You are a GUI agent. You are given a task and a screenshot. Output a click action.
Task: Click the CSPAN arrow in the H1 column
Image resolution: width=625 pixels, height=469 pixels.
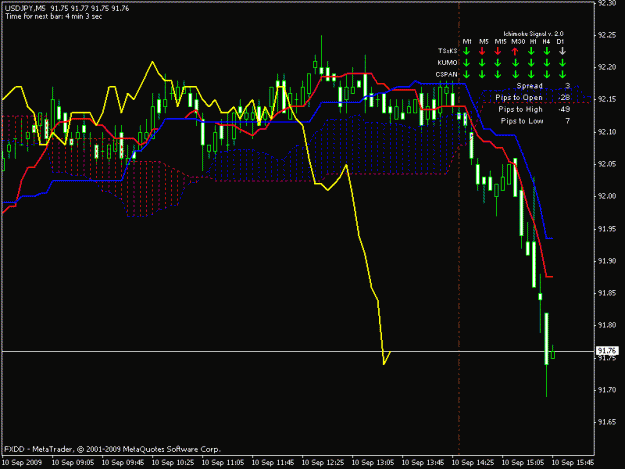point(531,74)
